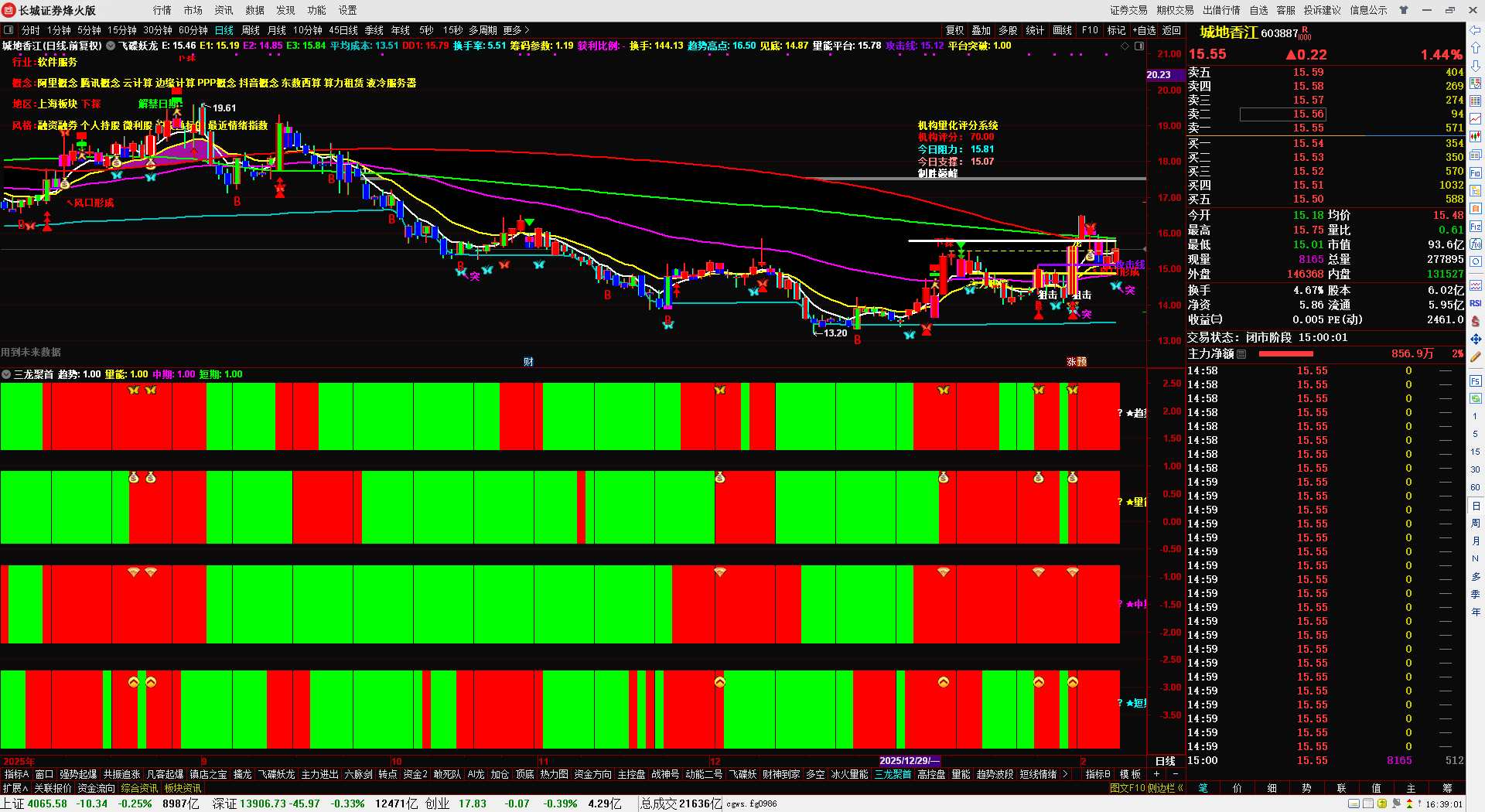This screenshot has height=812, width=1485.
Task: Open the quote list icon in sidebar
Action: point(1476,84)
